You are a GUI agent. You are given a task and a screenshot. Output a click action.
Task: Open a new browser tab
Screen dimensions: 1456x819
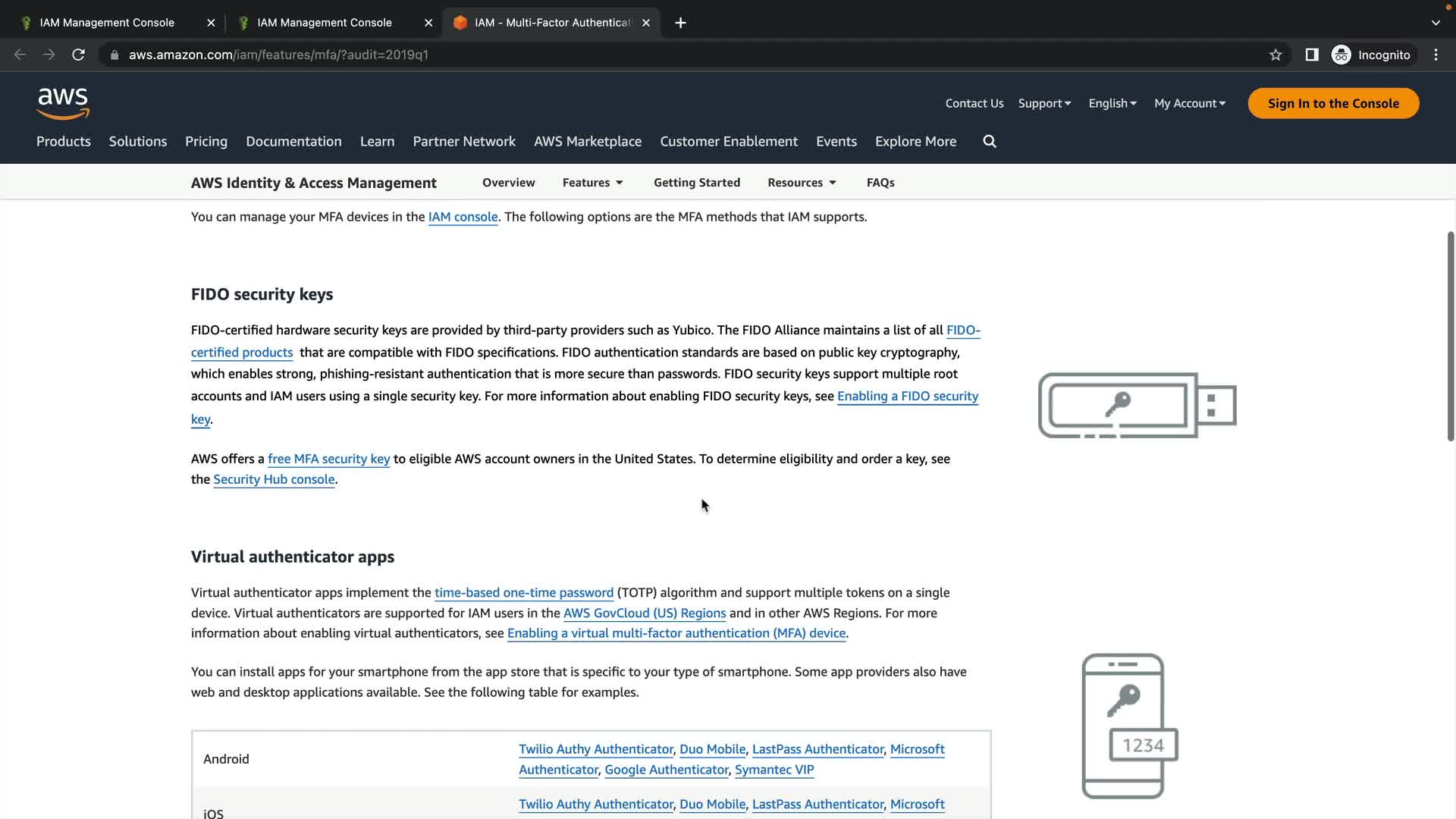pos(680,23)
